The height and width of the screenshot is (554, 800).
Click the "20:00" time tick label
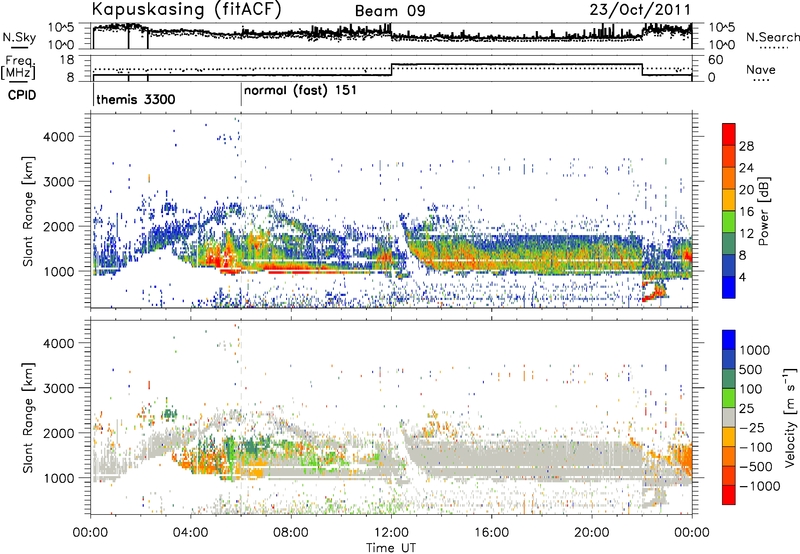click(x=592, y=533)
